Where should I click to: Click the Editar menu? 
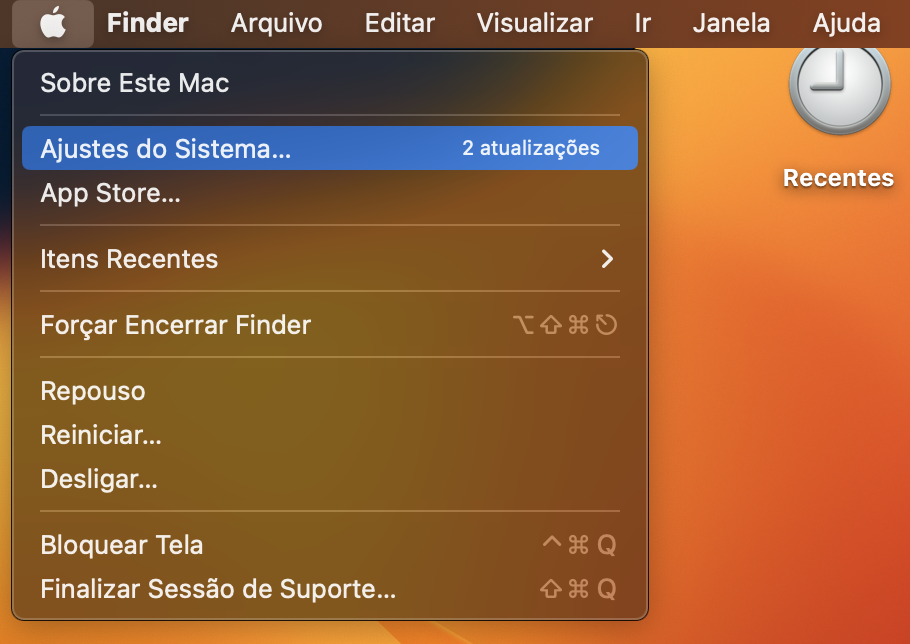400,23
